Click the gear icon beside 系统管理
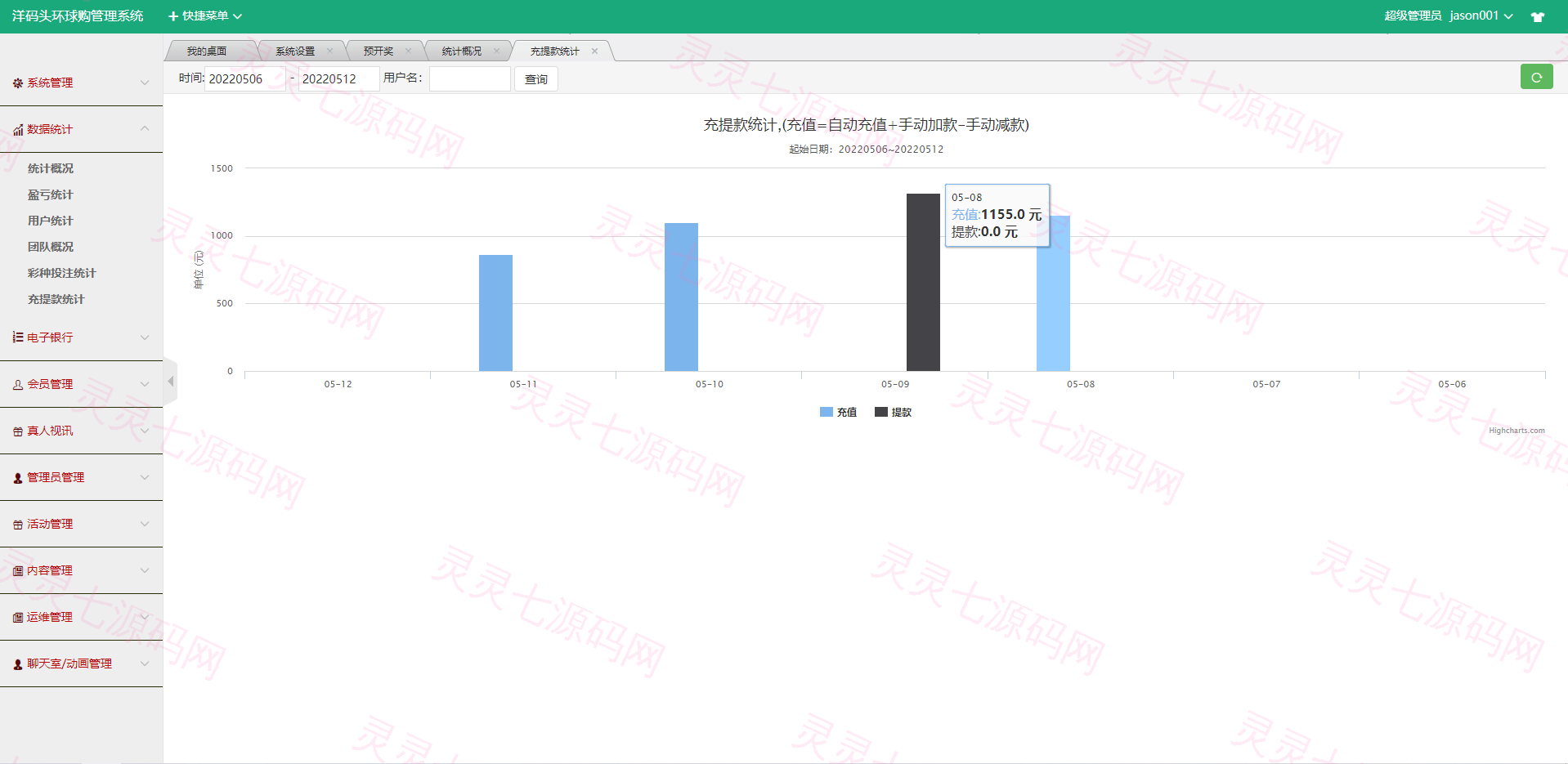 point(18,83)
